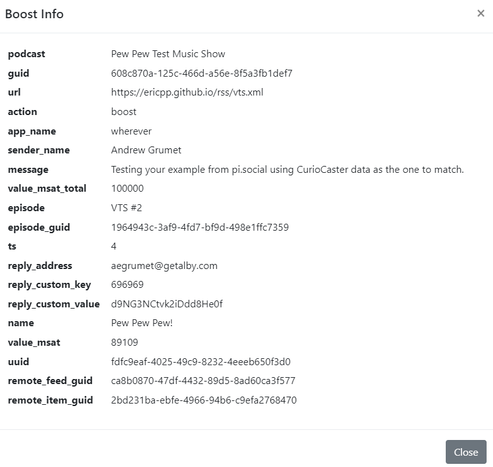Viewport: 493px width, 467px height.
Task: Click the sender name Andrew Grumet
Action: point(146,150)
